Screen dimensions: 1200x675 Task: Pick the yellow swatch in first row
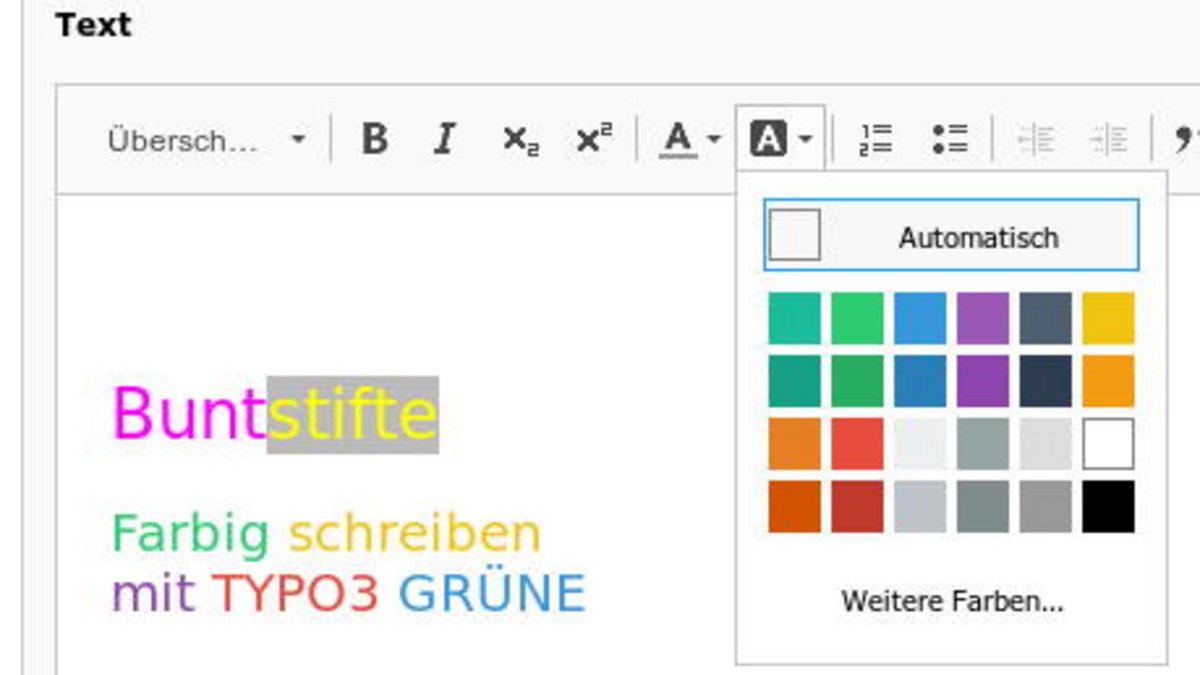pos(1108,318)
